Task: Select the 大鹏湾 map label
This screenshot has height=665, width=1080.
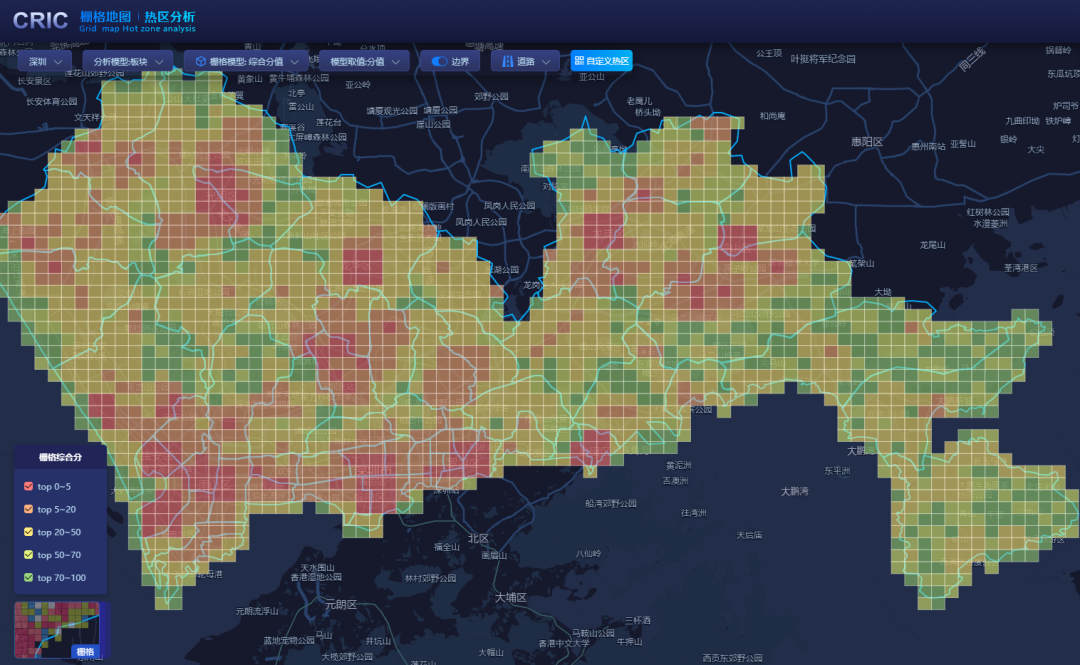Action: tap(794, 491)
